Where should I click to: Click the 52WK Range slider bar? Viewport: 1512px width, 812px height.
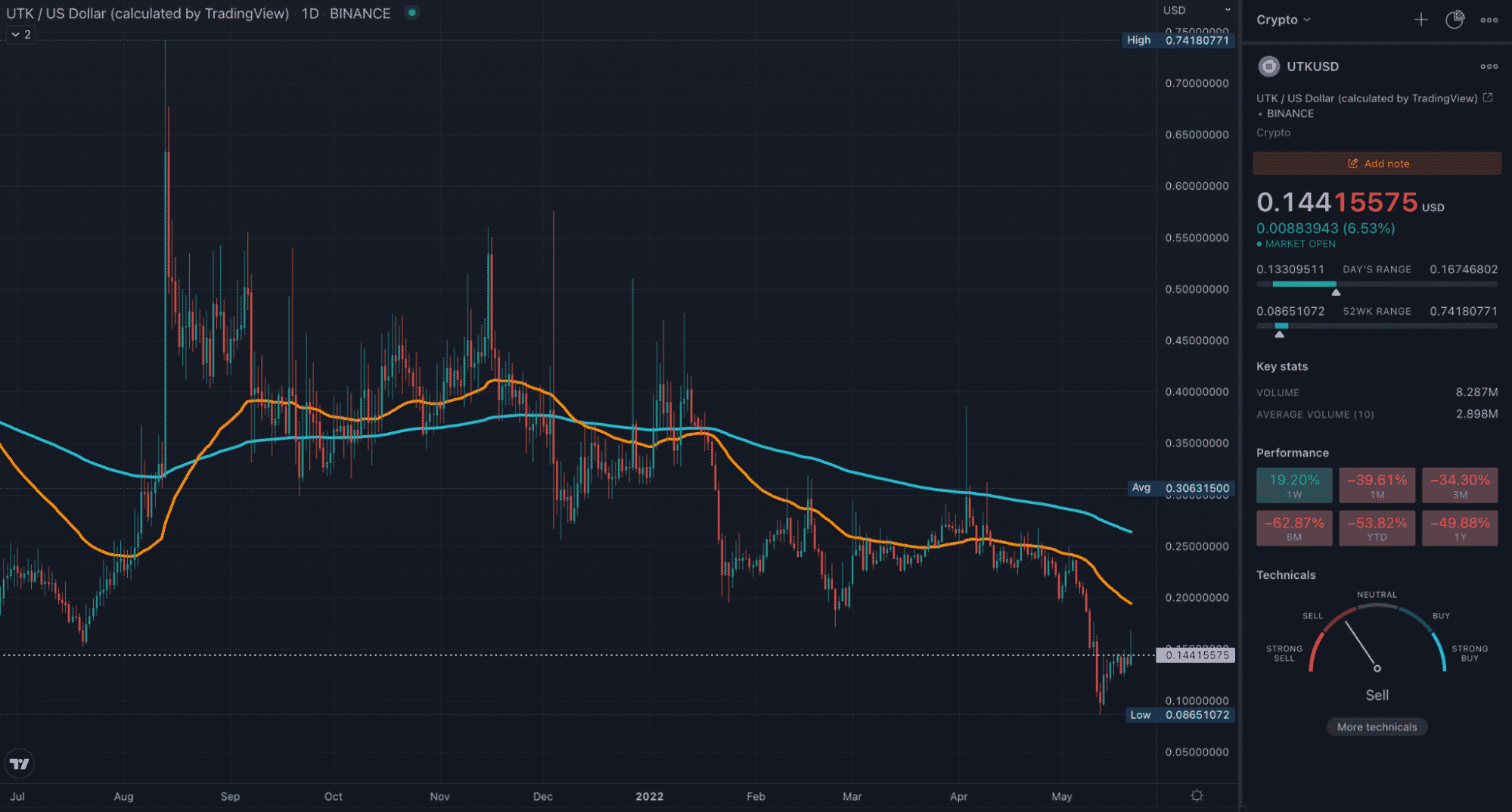tap(1377, 326)
